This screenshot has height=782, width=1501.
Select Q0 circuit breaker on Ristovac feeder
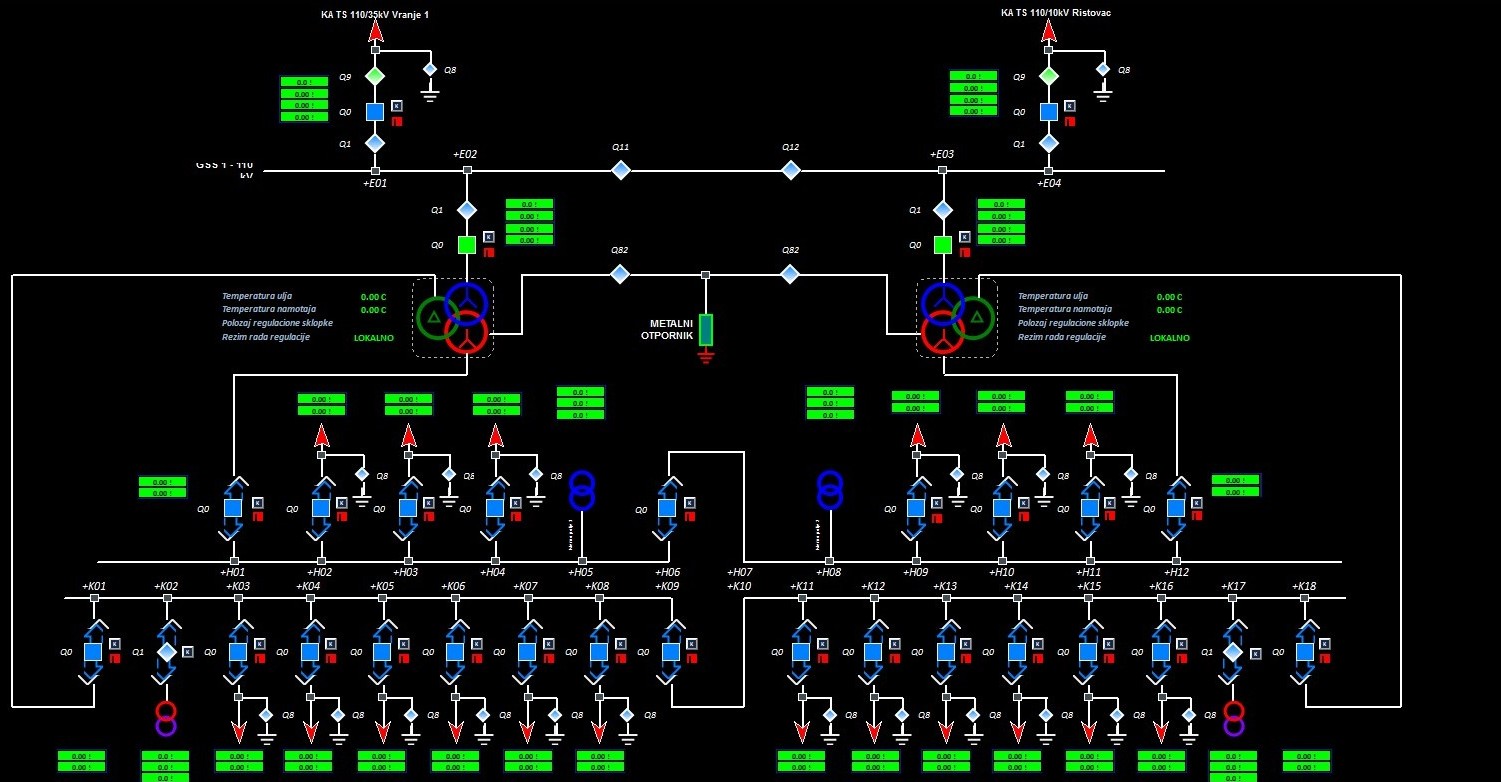pos(1048,112)
